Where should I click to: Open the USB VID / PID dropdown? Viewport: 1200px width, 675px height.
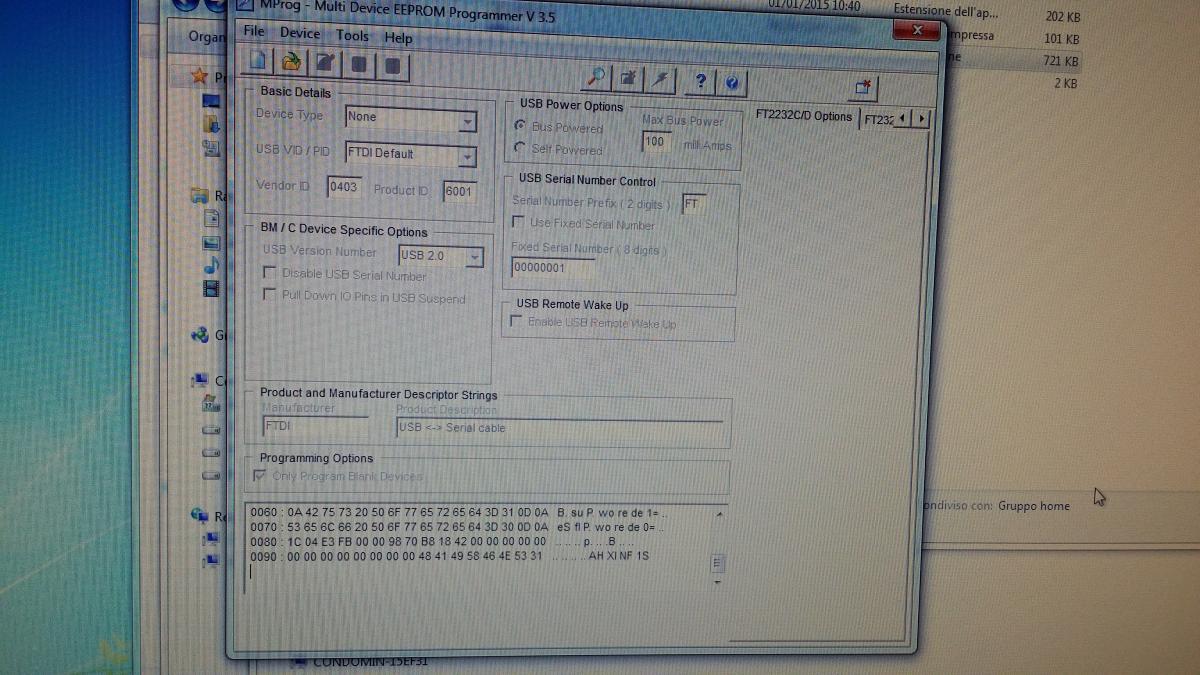coord(467,156)
